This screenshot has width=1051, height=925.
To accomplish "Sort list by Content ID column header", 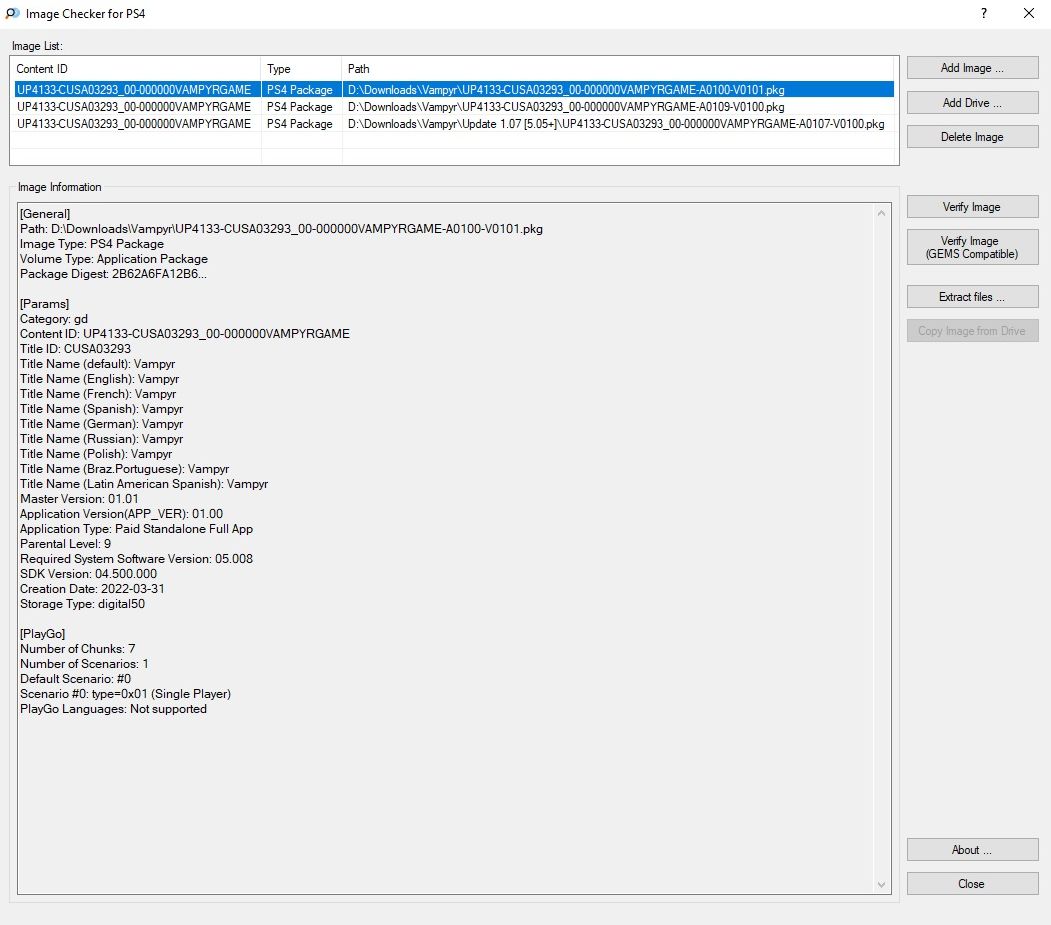I will pyautogui.click(x=135, y=69).
